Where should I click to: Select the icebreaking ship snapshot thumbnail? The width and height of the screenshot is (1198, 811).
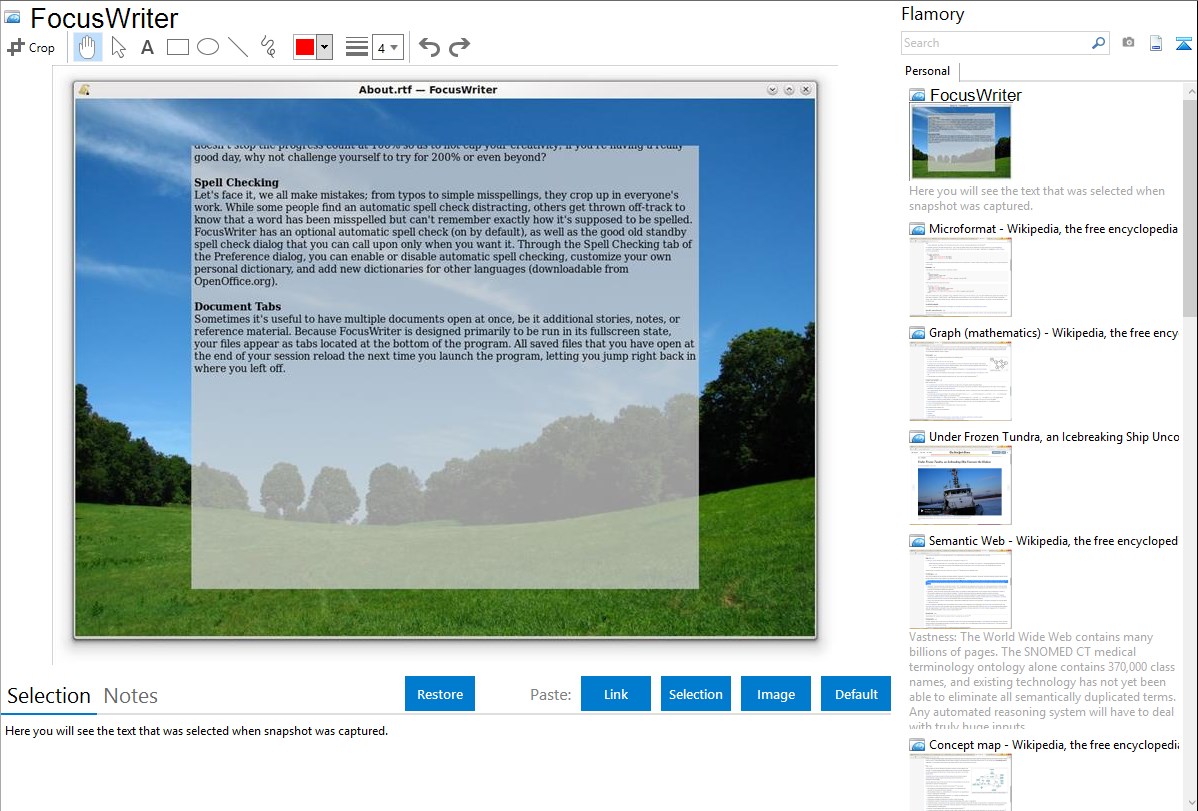[x=960, y=485]
